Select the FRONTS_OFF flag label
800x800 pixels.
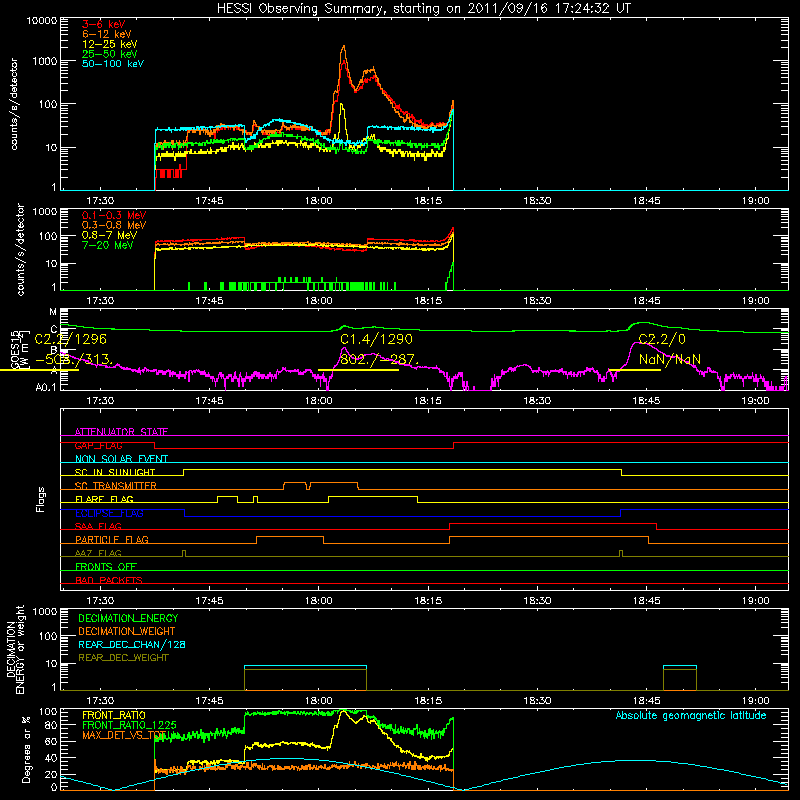click(106, 566)
